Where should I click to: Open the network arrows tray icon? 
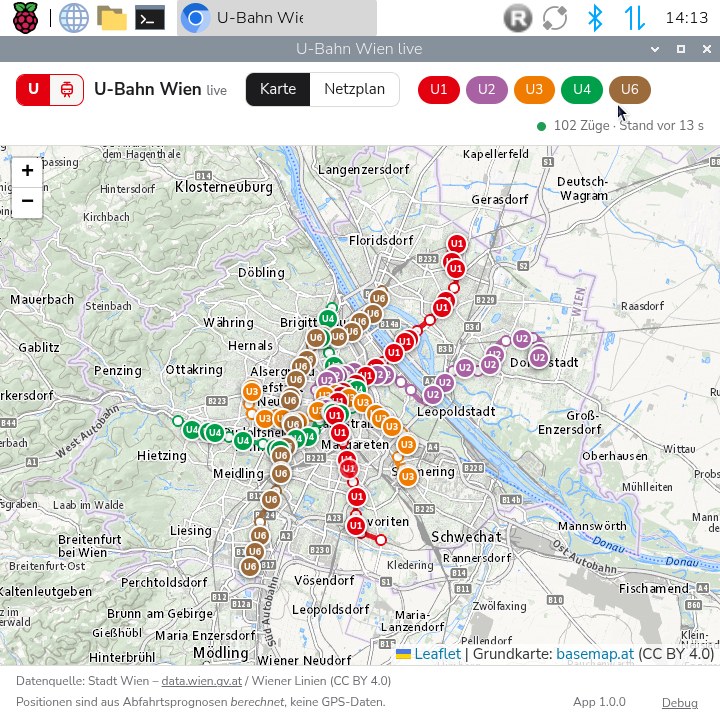pos(635,18)
